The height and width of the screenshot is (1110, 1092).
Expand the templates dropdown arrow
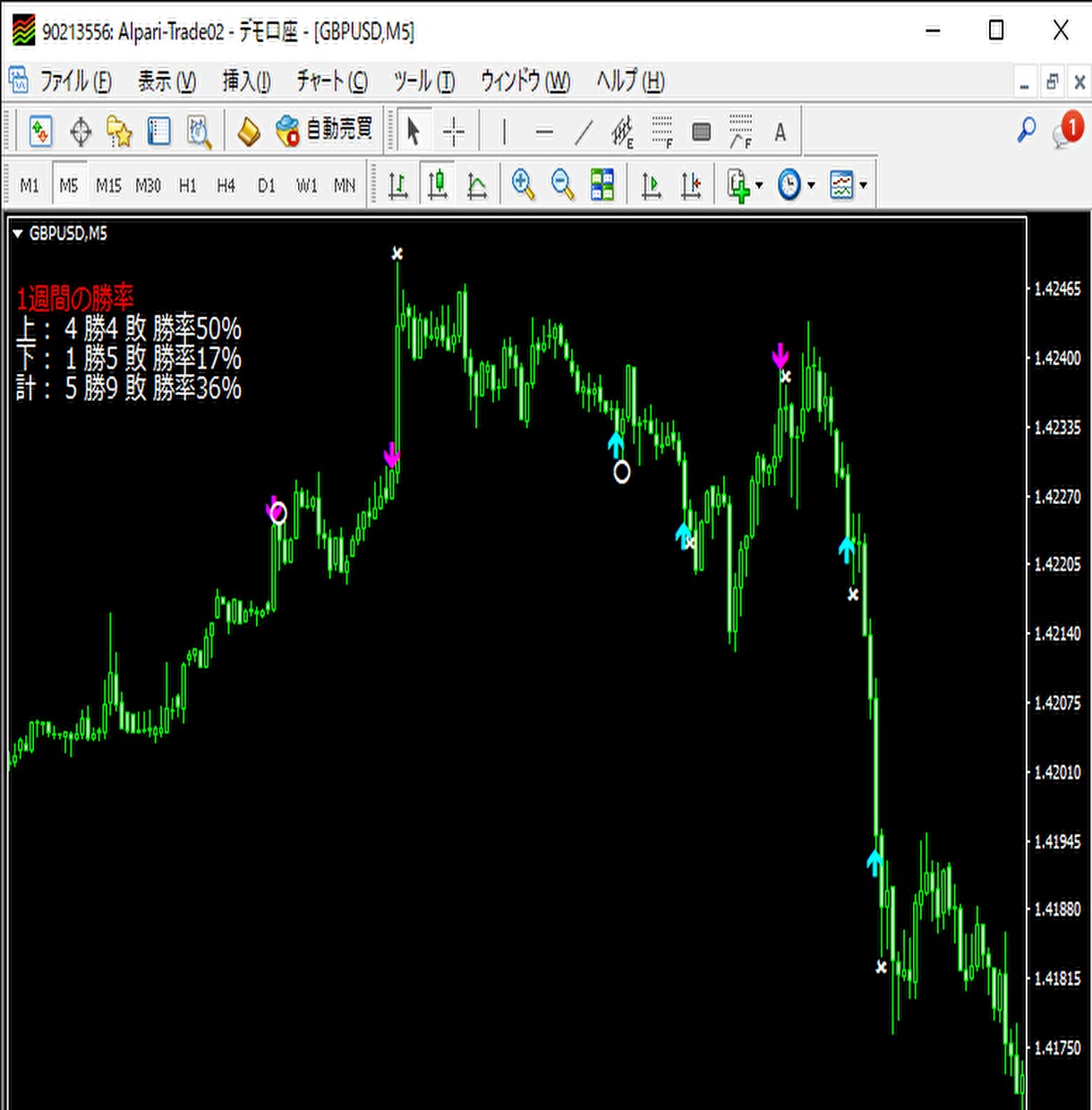[863, 185]
